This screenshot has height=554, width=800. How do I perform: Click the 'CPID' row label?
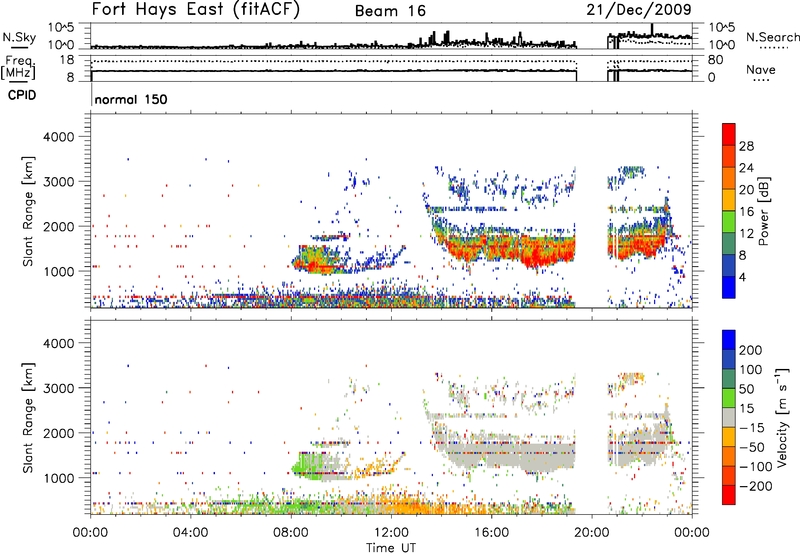coord(22,95)
